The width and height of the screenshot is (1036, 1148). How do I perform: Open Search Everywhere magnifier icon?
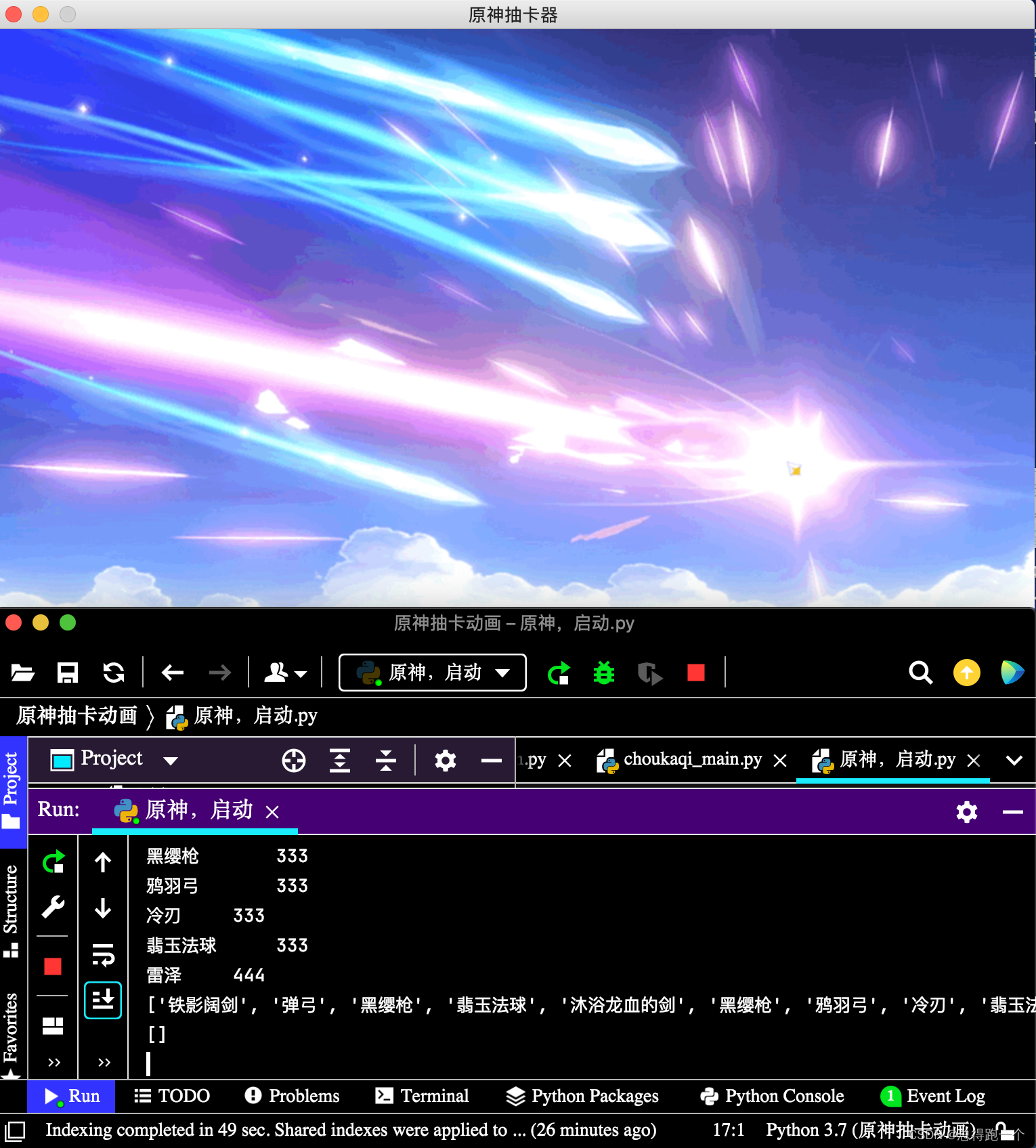921,673
